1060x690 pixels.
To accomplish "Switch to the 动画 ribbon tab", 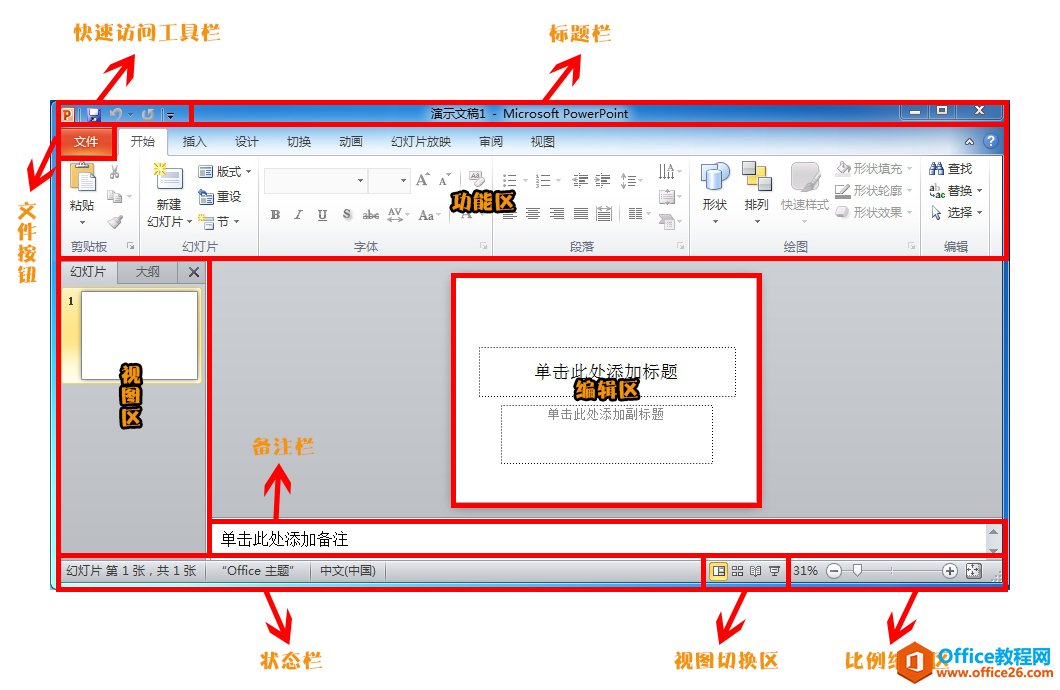I will [x=351, y=141].
